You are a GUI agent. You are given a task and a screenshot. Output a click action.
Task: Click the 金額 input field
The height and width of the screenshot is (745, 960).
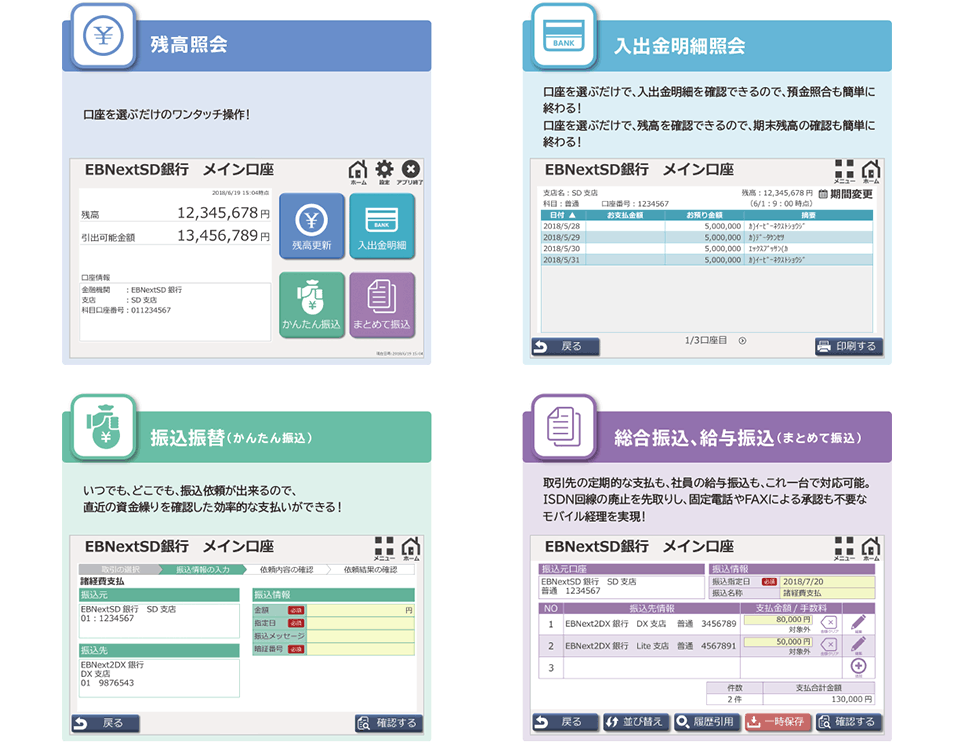point(360,610)
